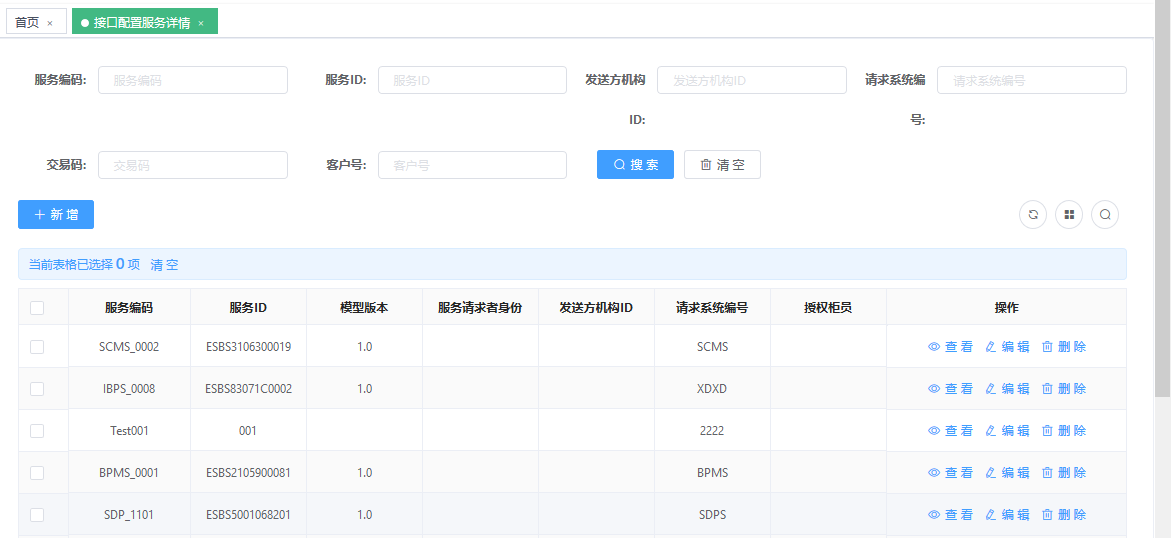Delete the Test001 row

pos(1064,430)
